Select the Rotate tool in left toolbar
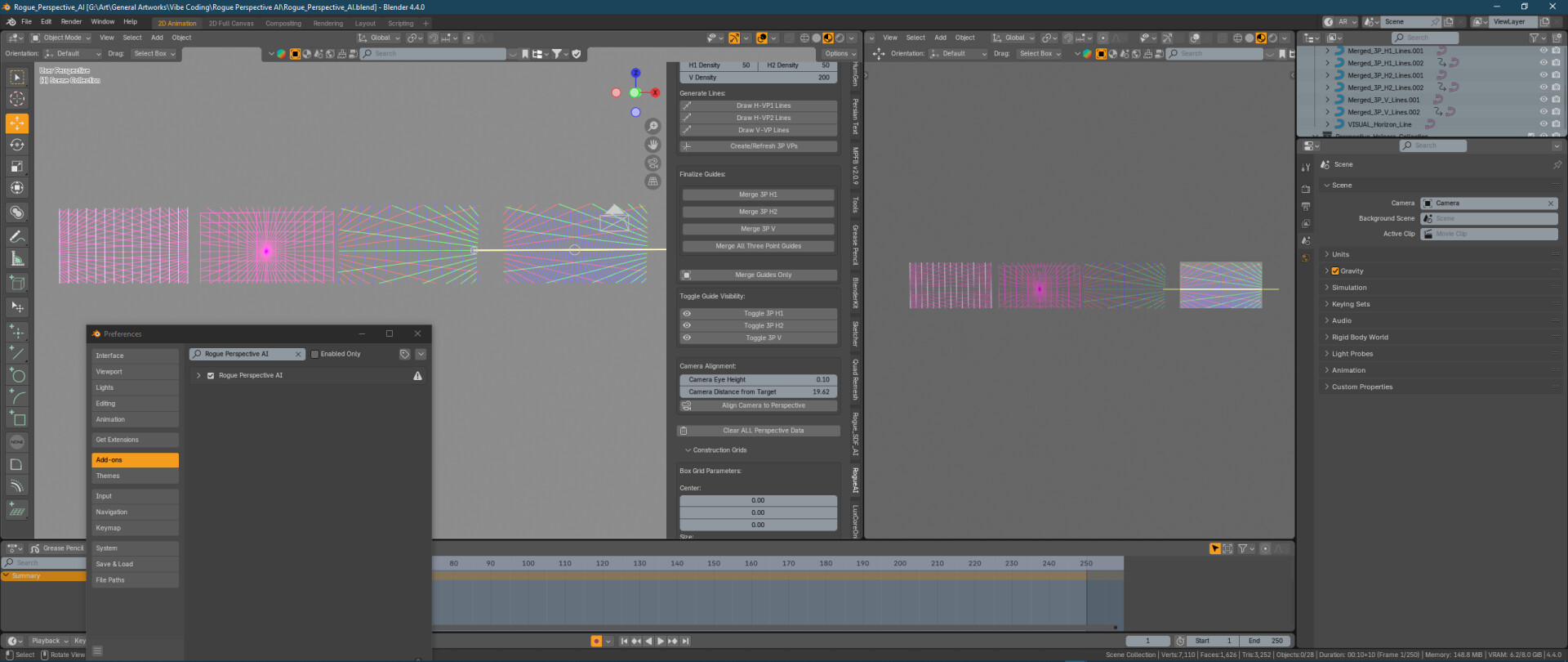This screenshot has width=1568, height=662. 17,145
